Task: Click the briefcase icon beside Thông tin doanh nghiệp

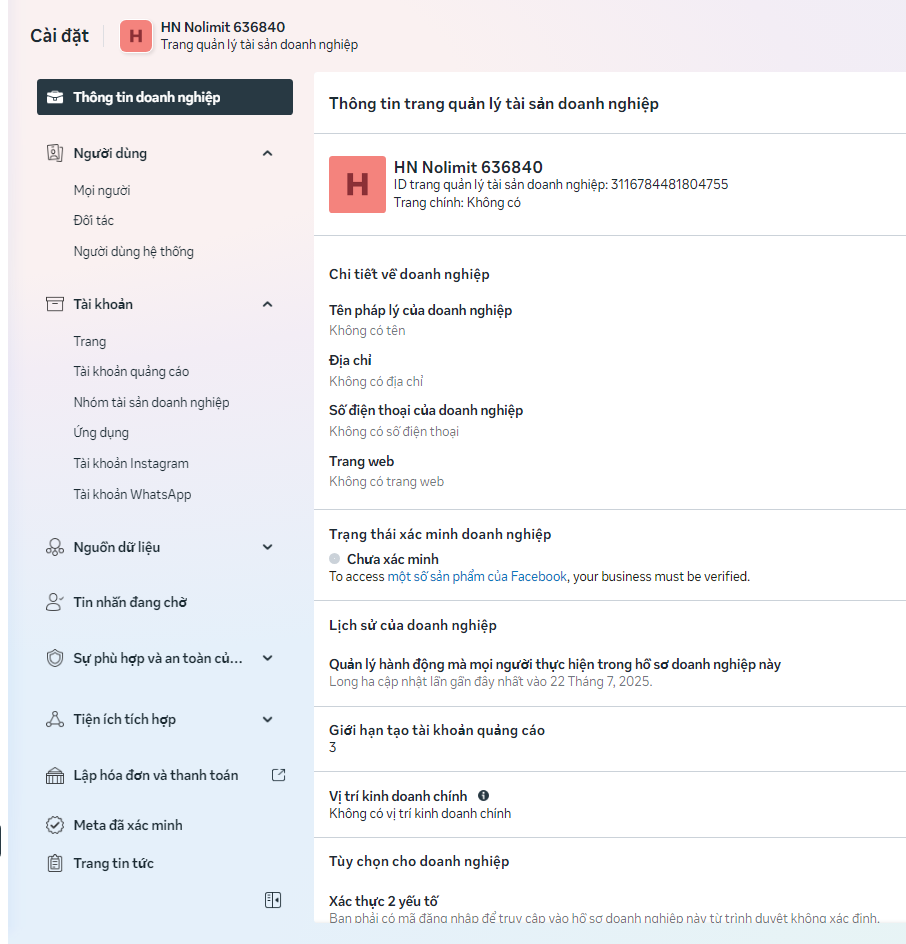Action: pyautogui.click(x=55, y=98)
